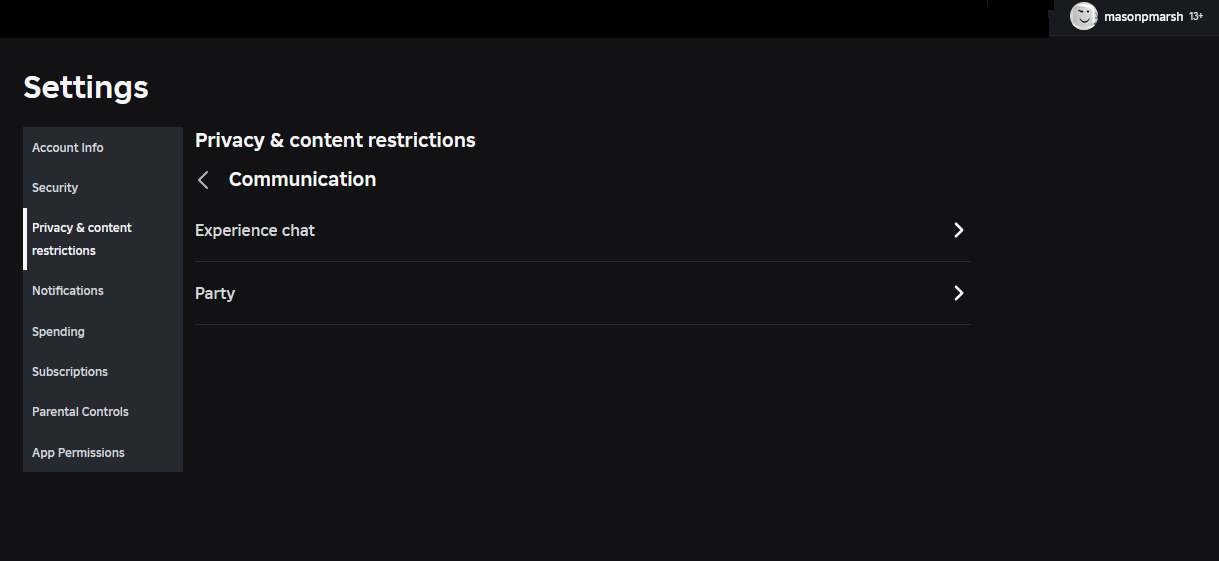
Task: Click the Settings page heading
Action: click(86, 87)
